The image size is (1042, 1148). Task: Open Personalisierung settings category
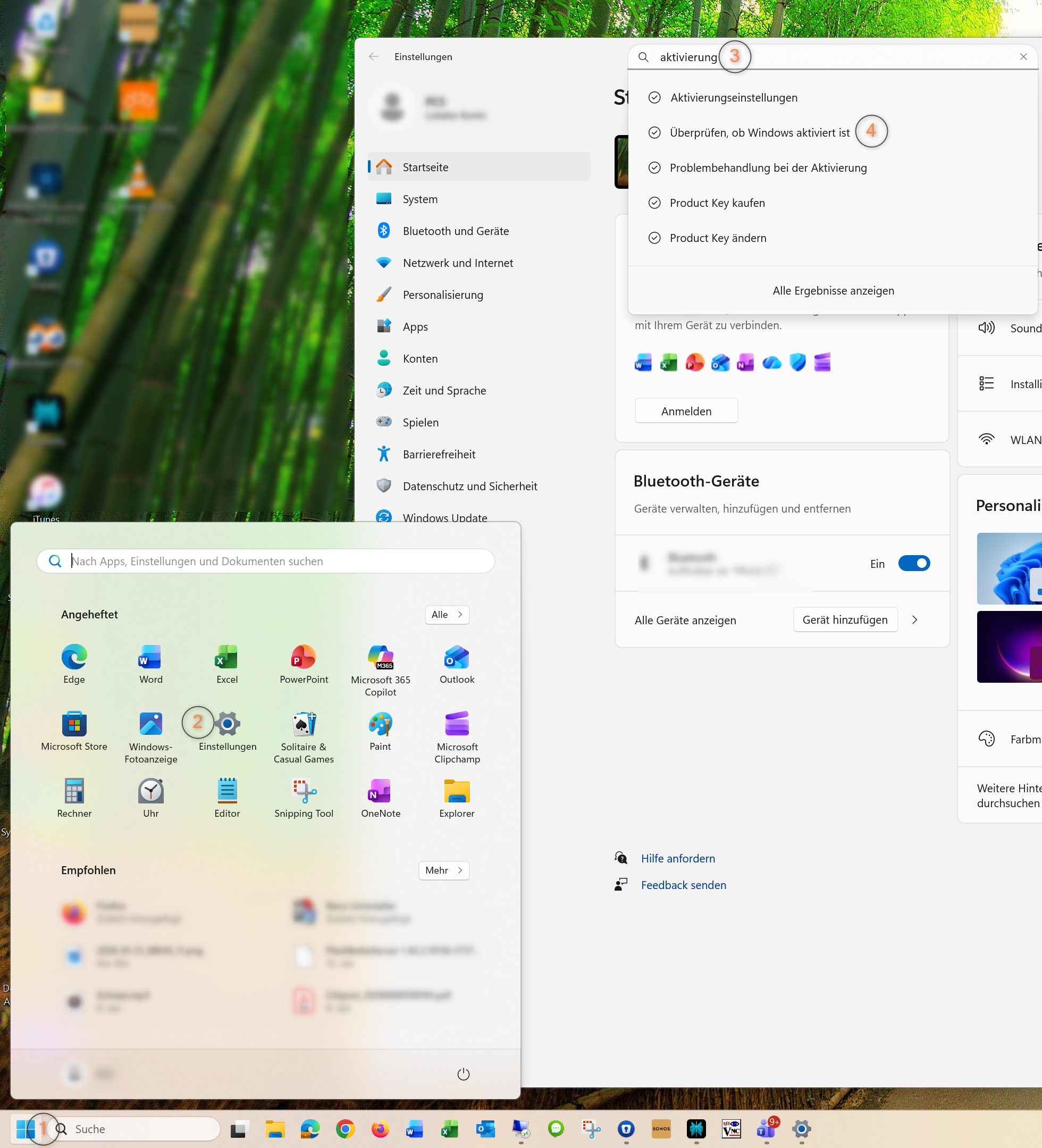(442, 295)
